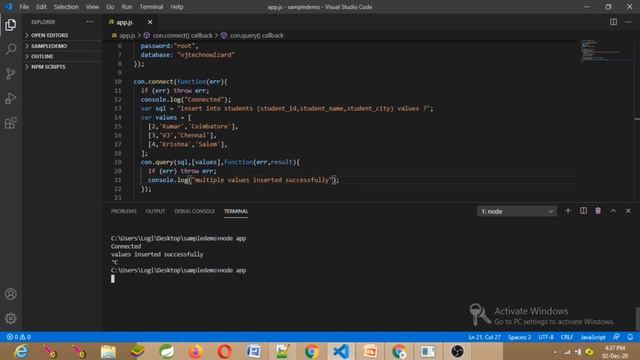Click the CRLF line ending indicator
This screenshot has height=360, width=640.
tap(567, 337)
